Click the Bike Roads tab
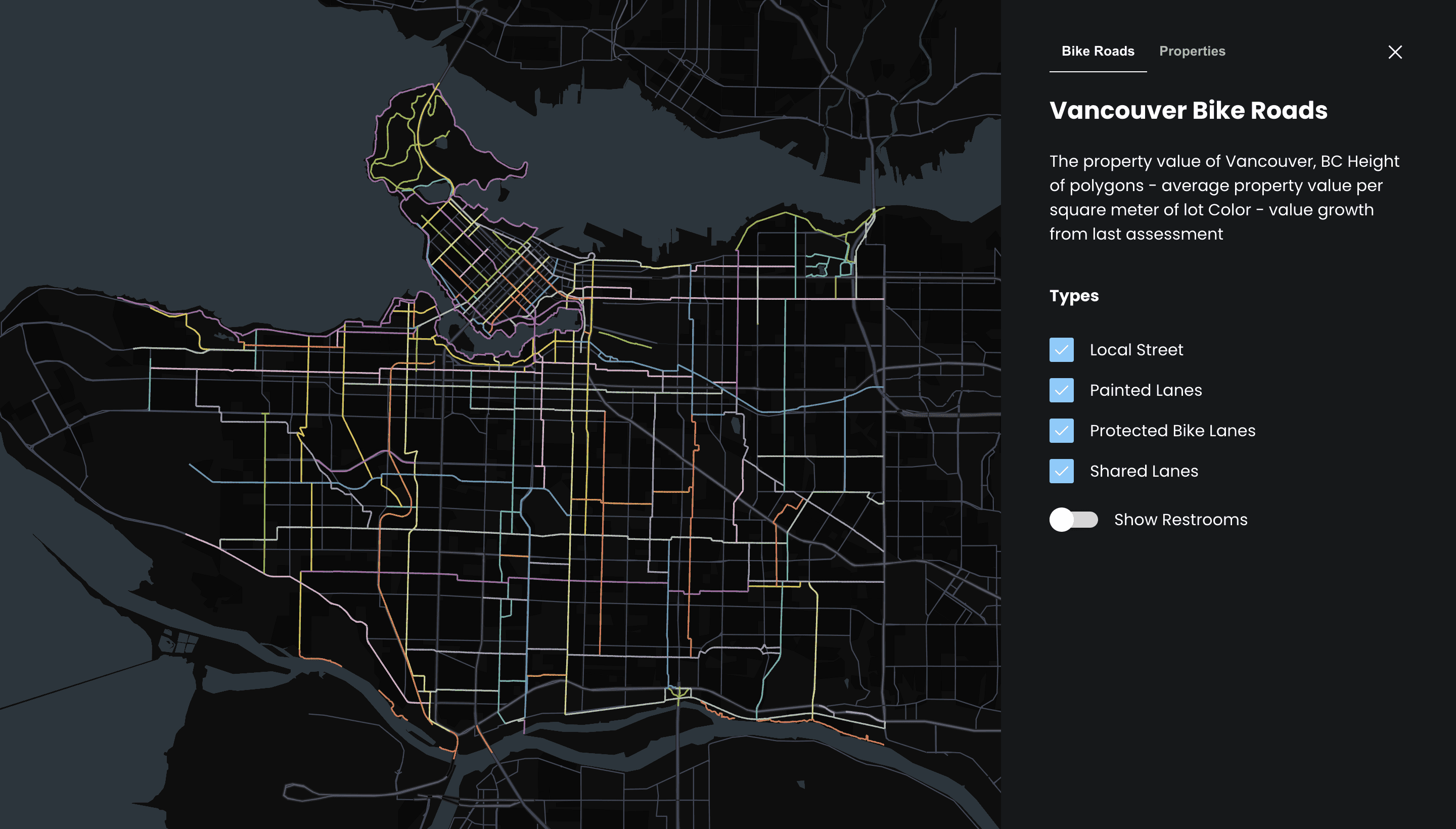Screen dimensions: 1456x829 [1097, 51]
